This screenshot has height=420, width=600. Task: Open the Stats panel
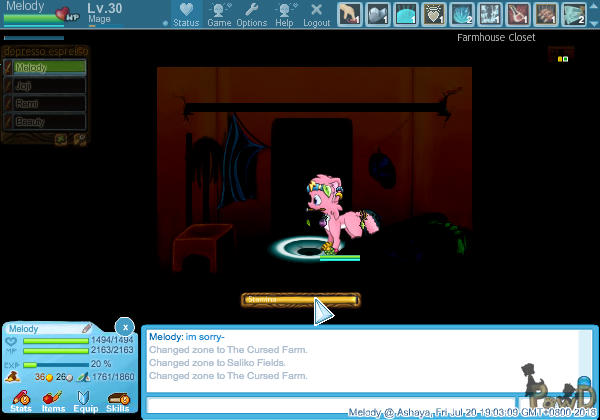(20, 401)
